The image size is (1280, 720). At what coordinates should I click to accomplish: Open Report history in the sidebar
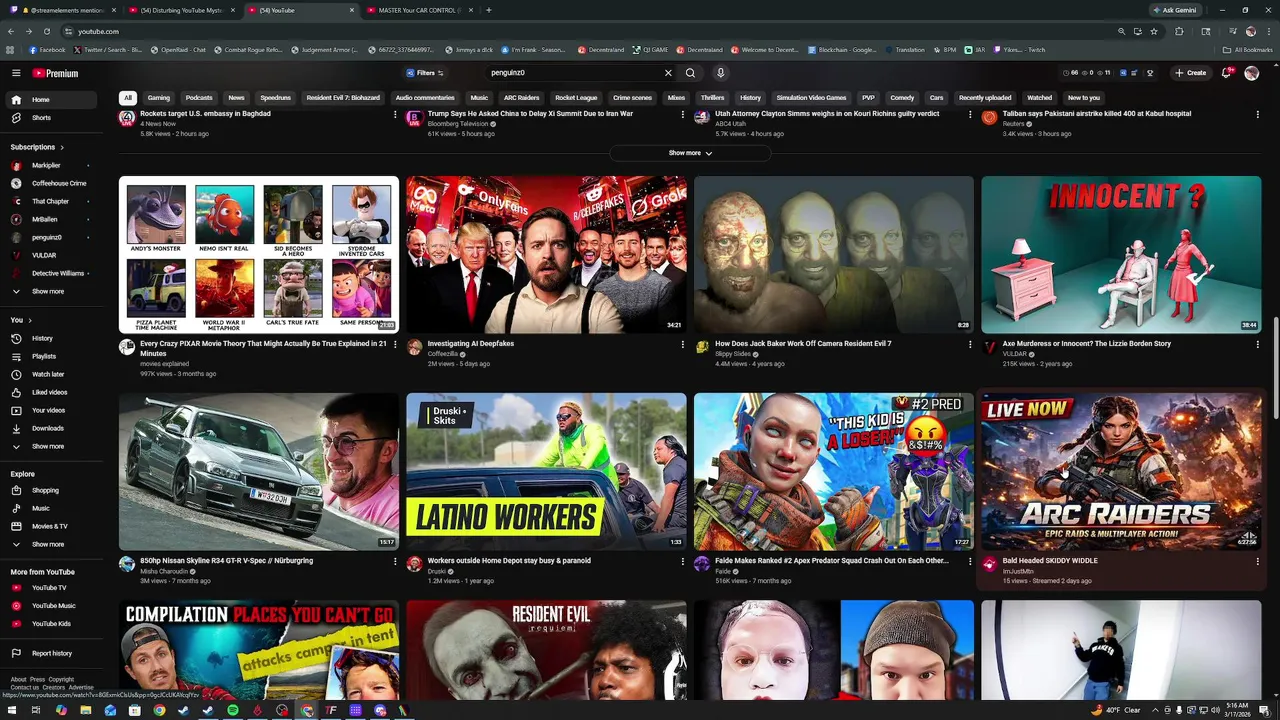pyautogui.click(x=50, y=654)
